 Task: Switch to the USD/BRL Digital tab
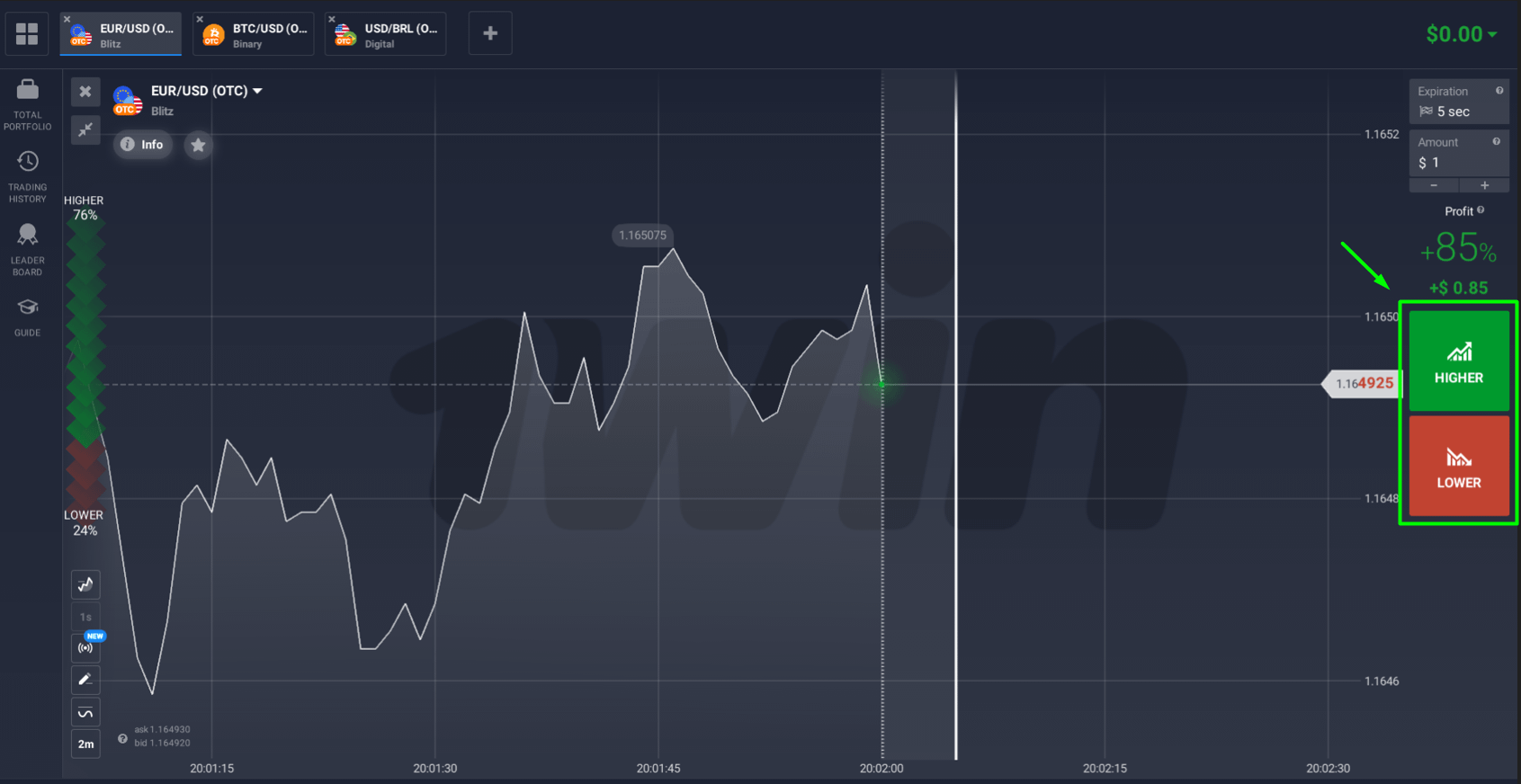[386, 34]
